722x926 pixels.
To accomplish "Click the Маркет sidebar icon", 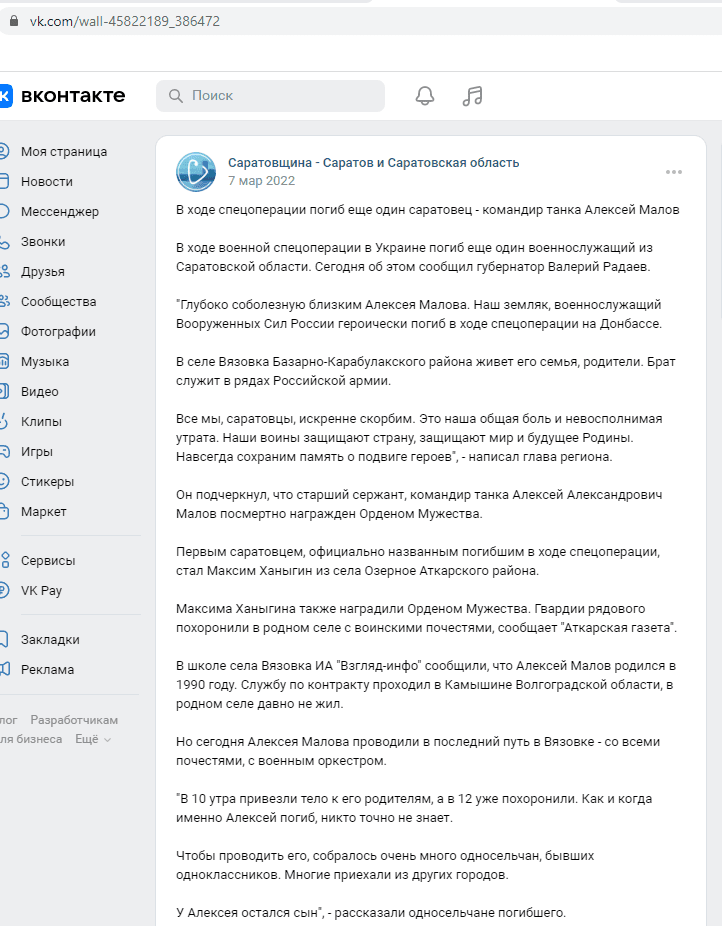I will point(4,511).
